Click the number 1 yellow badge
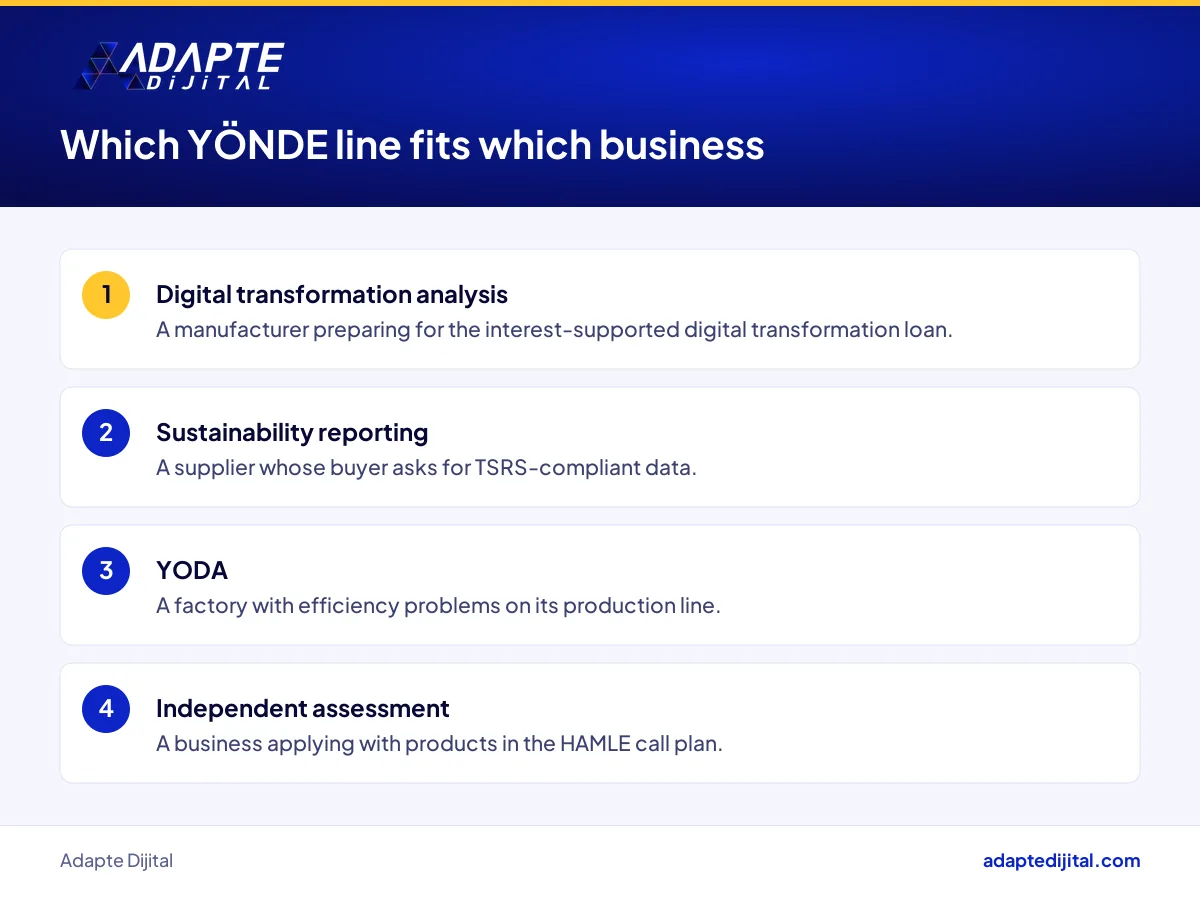 tap(106, 295)
